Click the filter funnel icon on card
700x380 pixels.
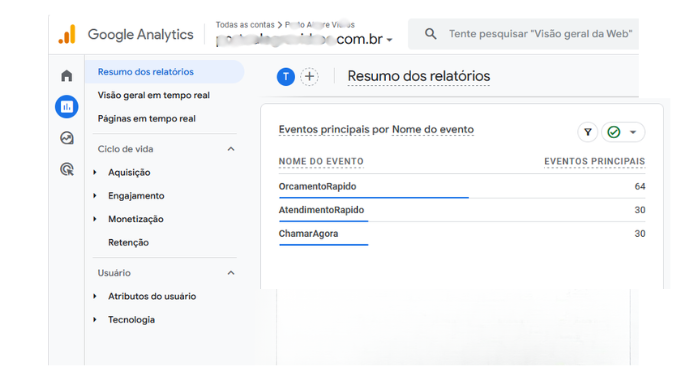[588, 132]
